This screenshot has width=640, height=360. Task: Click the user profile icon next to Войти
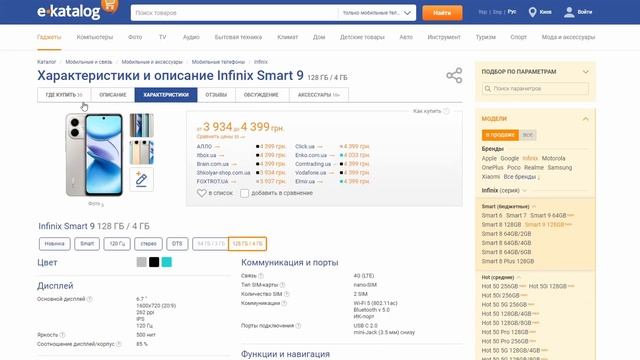(569, 12)
